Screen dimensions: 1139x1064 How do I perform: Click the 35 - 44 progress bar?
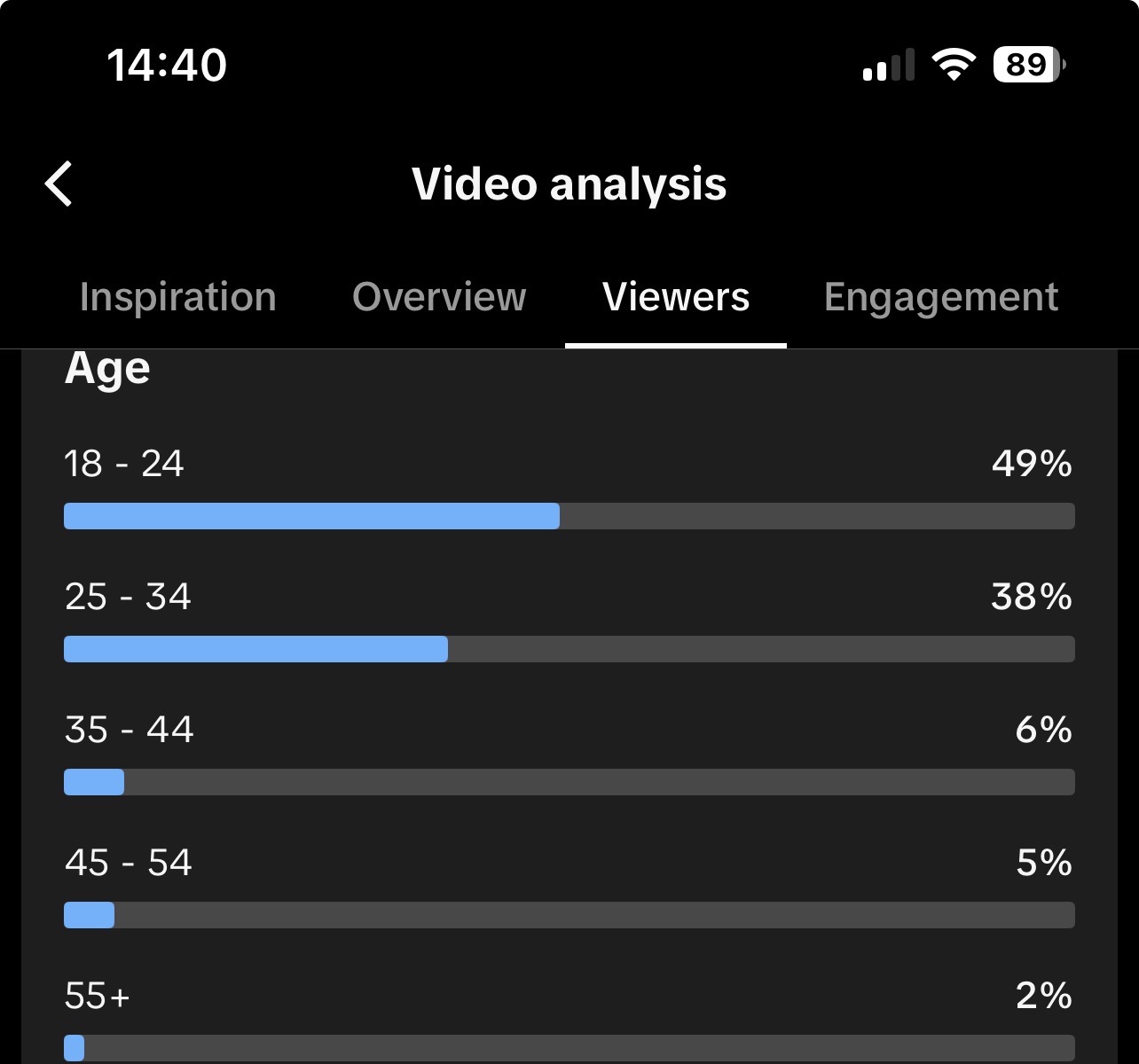click(569, 782)
